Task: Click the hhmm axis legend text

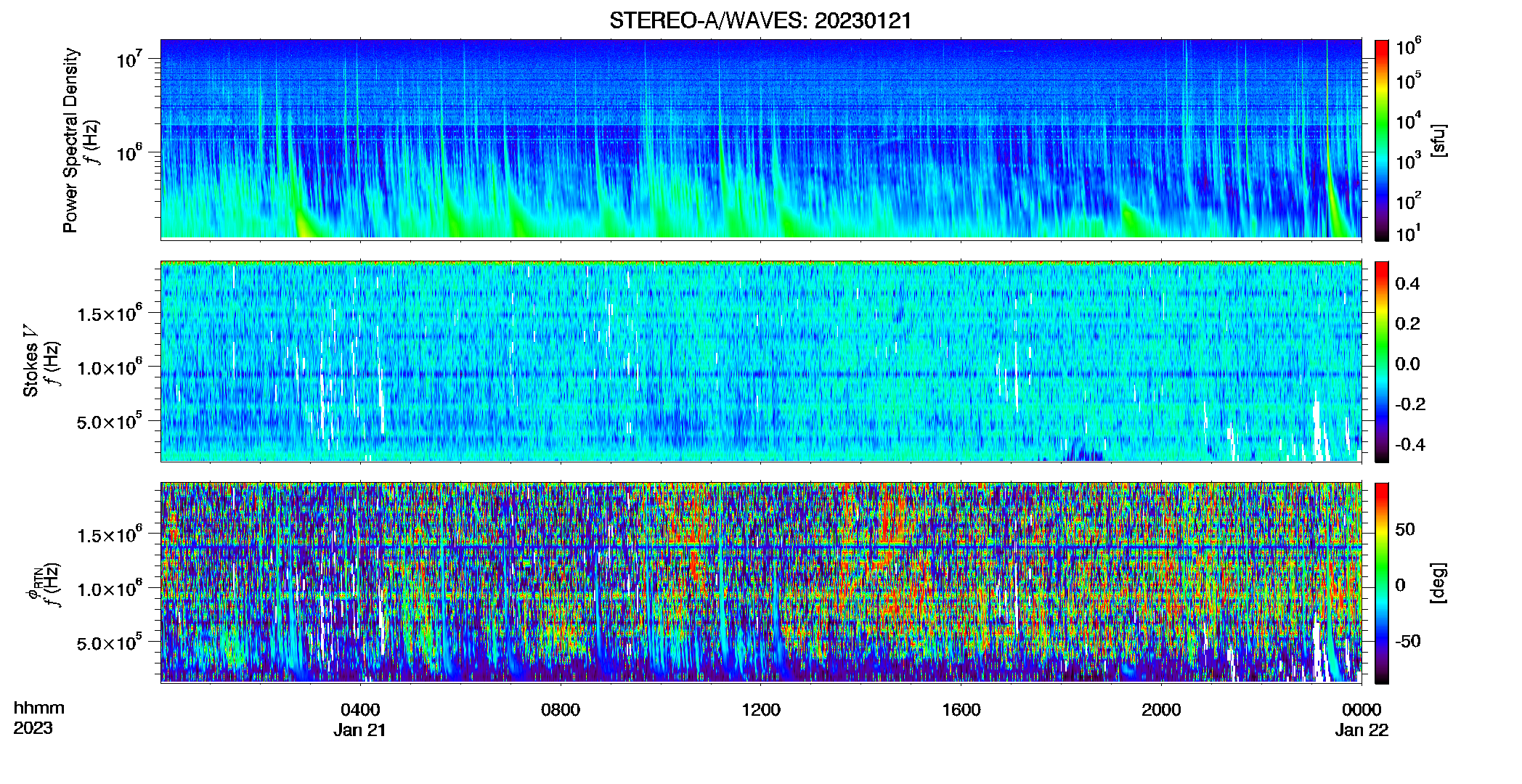Action: coord(39,708)
